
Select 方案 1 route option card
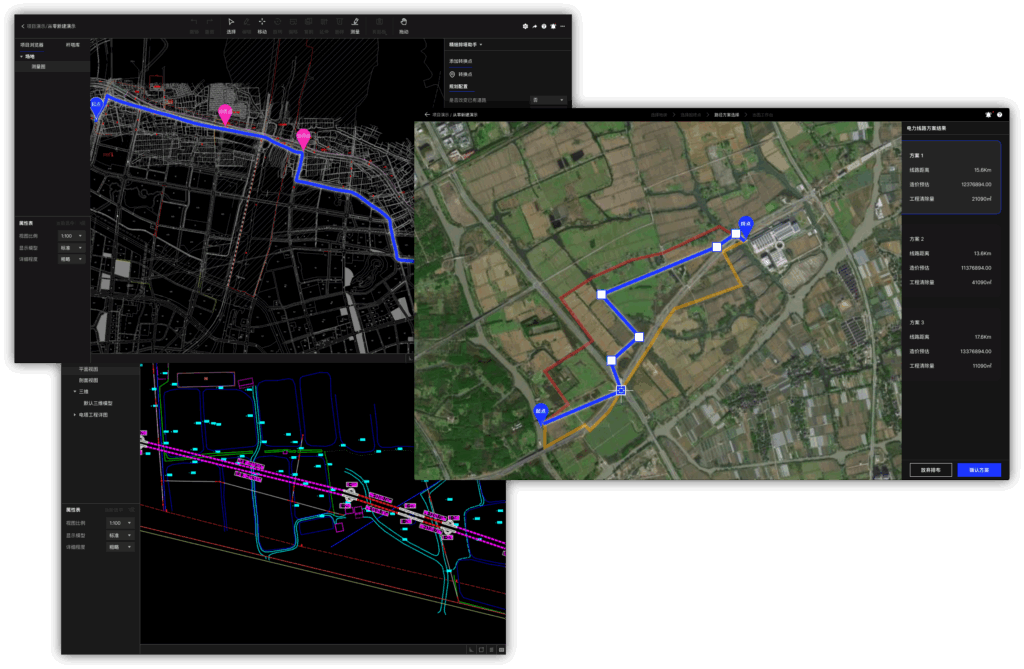point(950,177)
